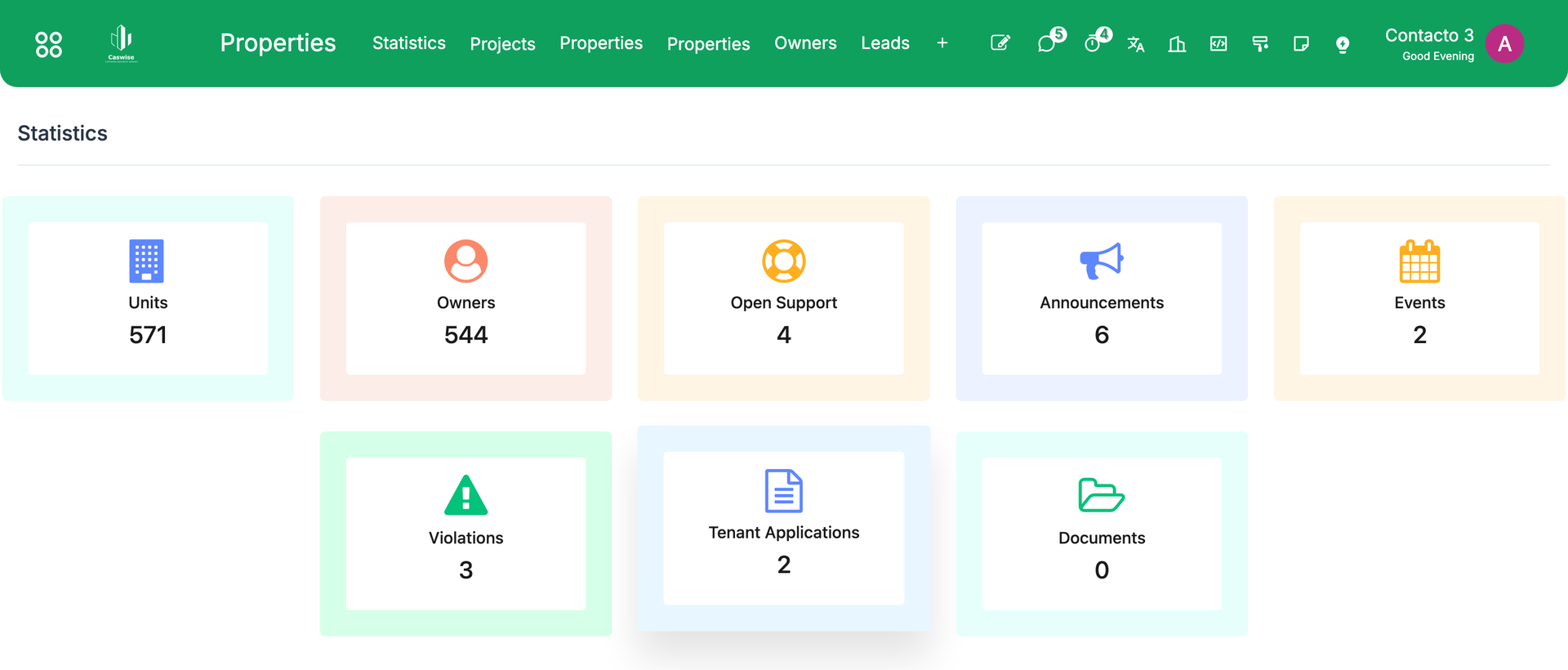Click the Caswise logo
Viewport: 1568px width, 670px height.
pos(122,43)
